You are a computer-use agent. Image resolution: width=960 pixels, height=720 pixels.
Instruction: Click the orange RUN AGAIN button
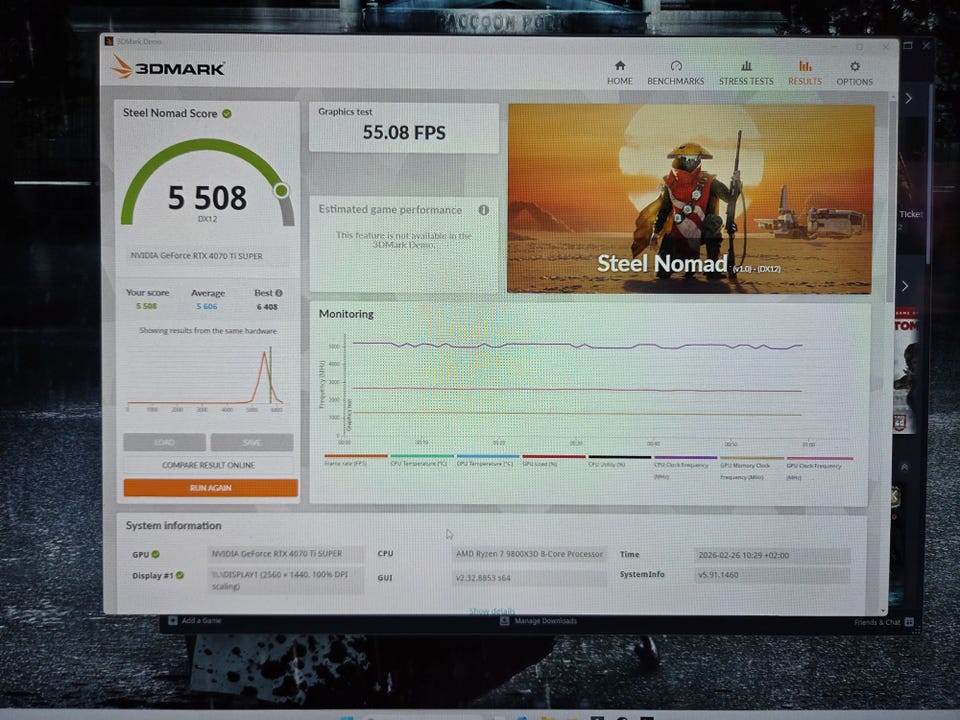click(x=210, y=488)
